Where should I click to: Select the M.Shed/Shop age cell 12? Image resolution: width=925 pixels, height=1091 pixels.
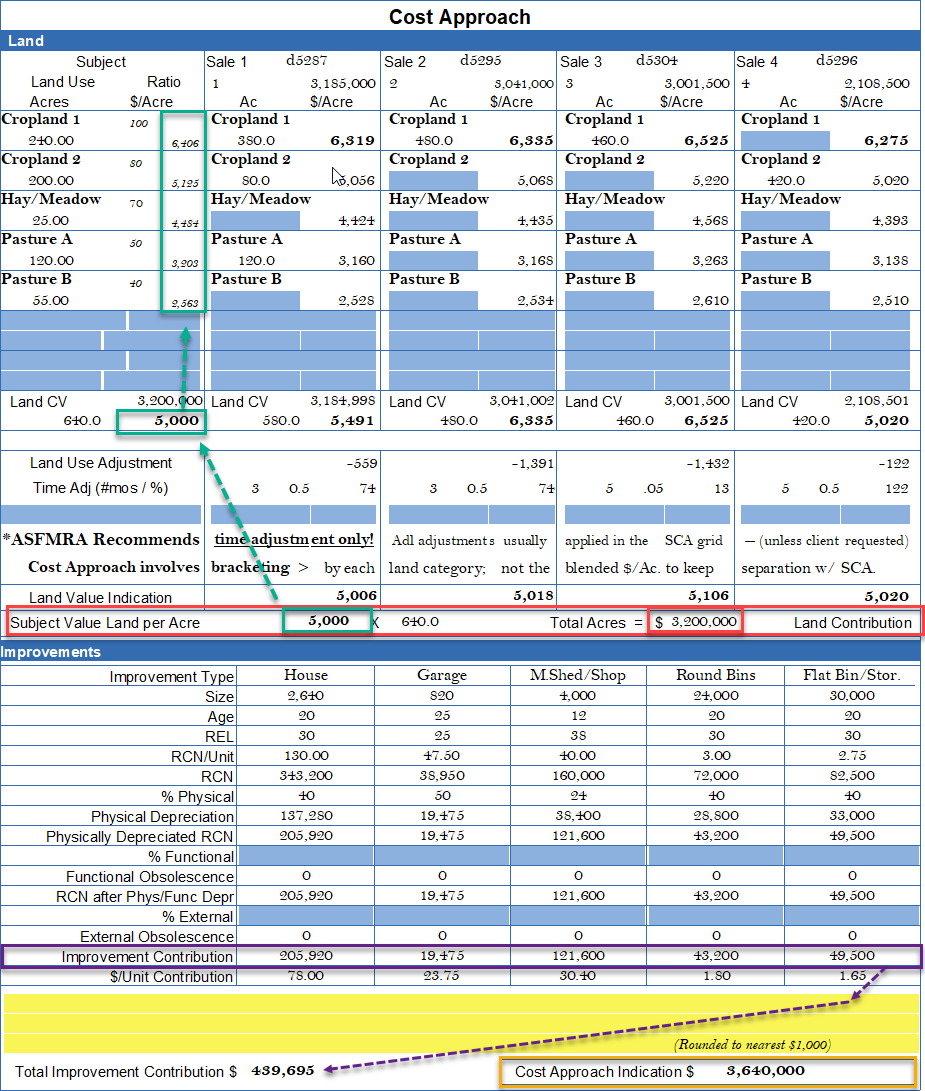tap(578, 717)
